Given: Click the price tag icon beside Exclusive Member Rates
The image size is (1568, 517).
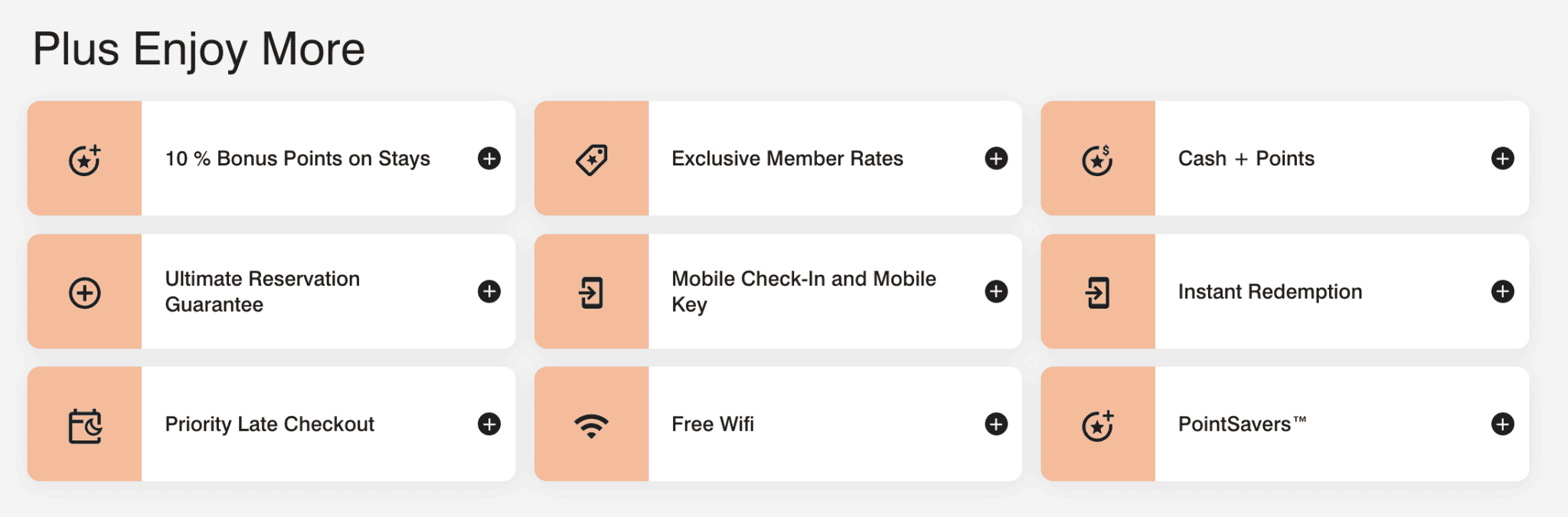Looking at the screenshot, I should click(x=591, y=158).
